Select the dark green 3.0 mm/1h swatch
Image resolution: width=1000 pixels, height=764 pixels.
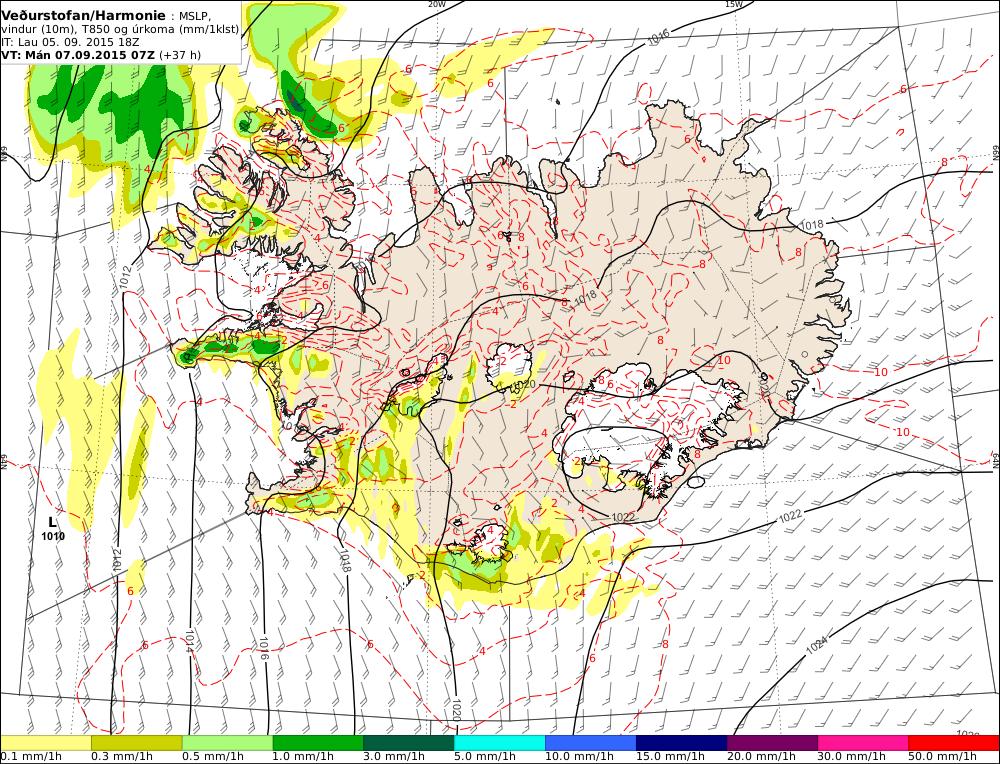pos(409,743)
